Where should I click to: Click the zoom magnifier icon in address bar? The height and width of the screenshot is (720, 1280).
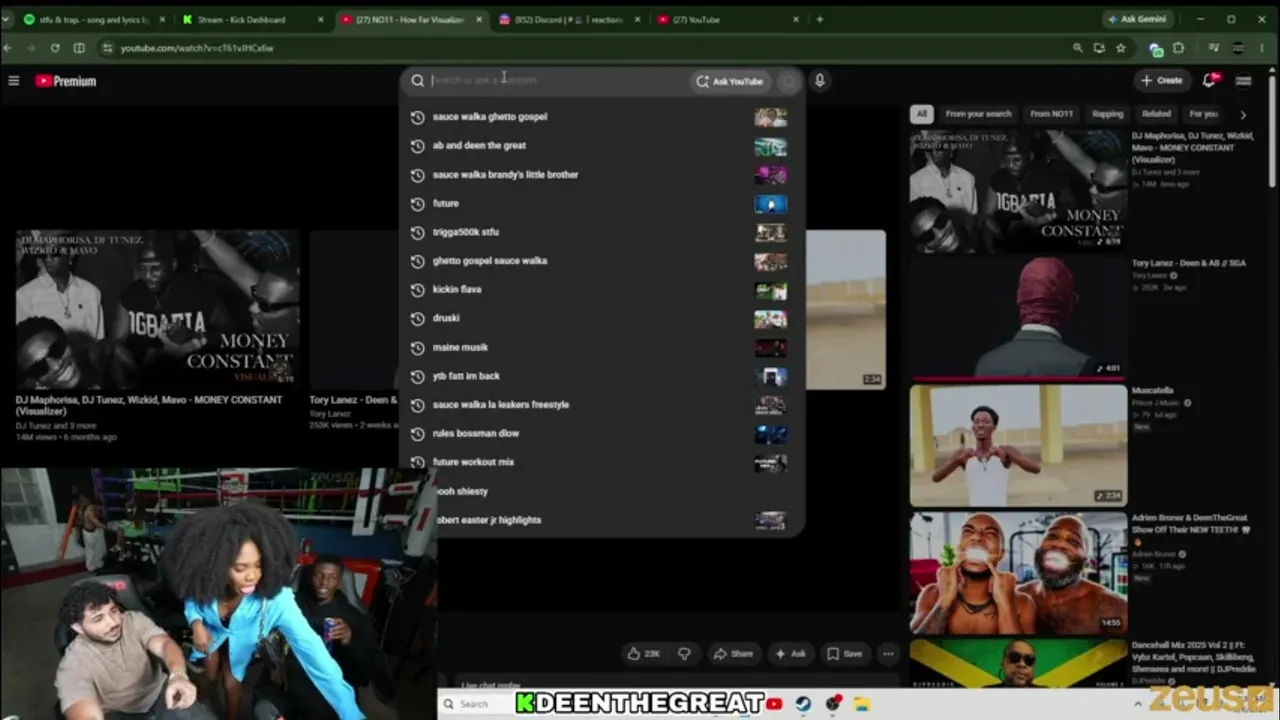[1077, 48]
